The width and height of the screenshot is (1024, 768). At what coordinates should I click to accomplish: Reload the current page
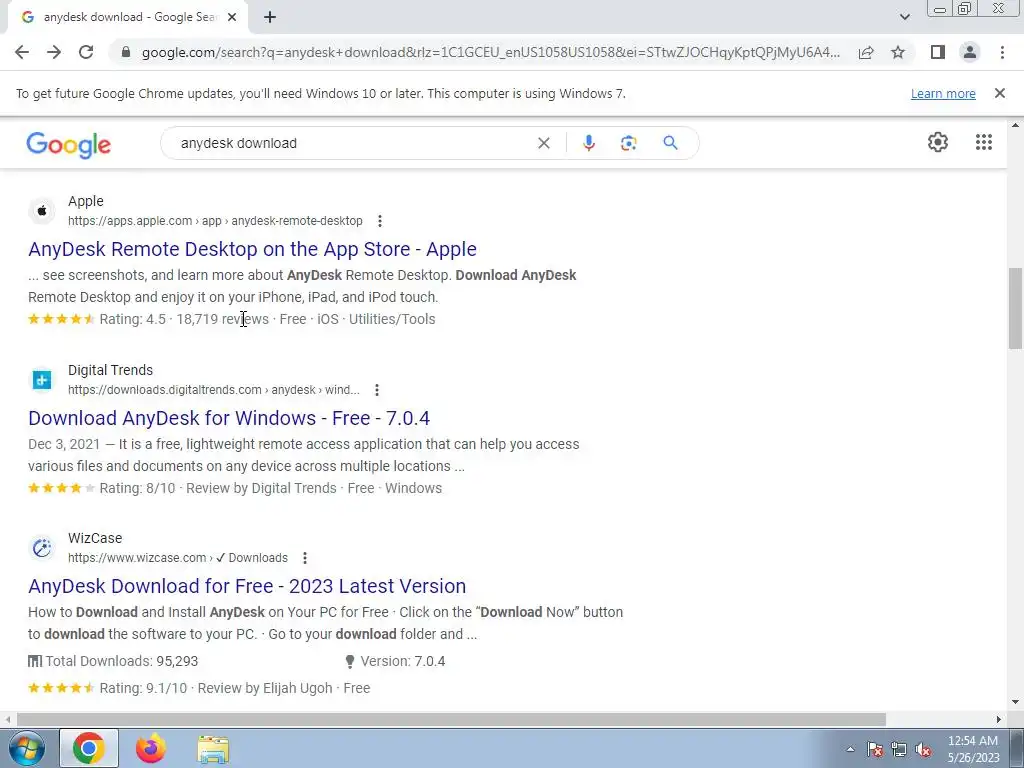[86, 52]
